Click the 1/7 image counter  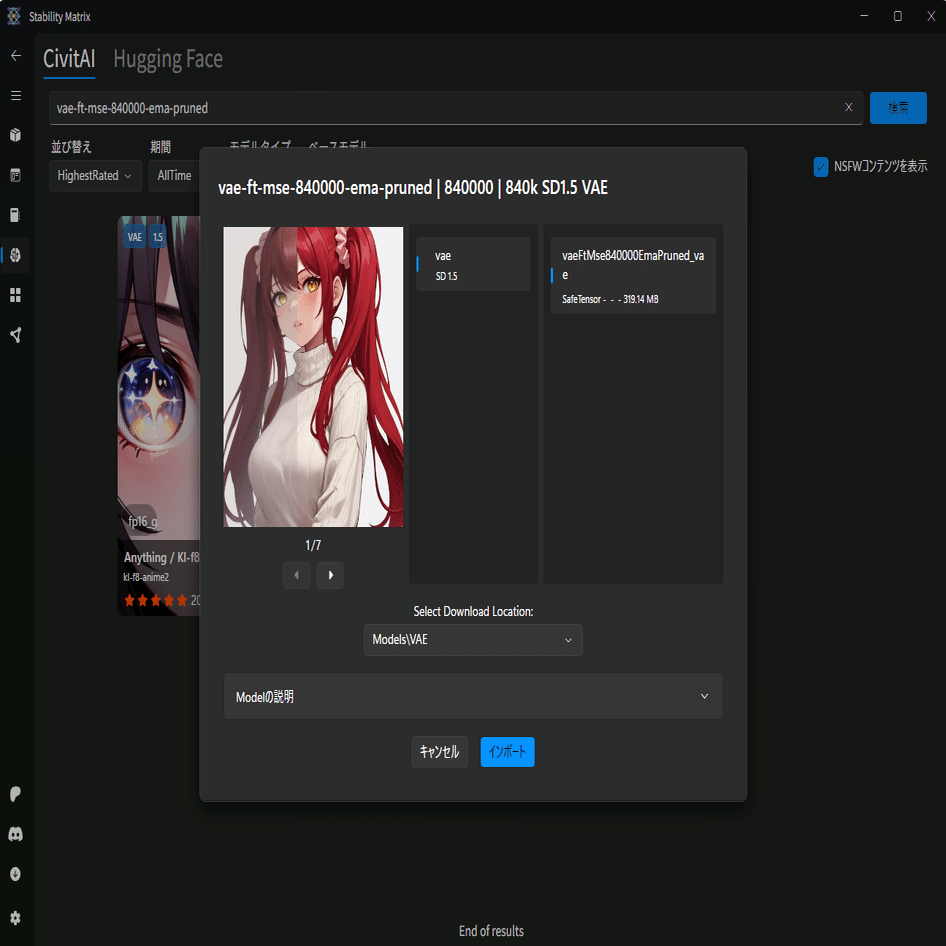tap(313, 545)
